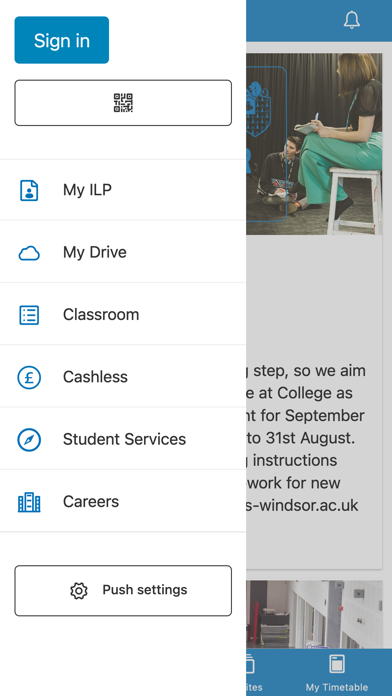This screenshot has height=696, width=392.
Task: Open notifications bell icon
Action: tap(352, 20)
